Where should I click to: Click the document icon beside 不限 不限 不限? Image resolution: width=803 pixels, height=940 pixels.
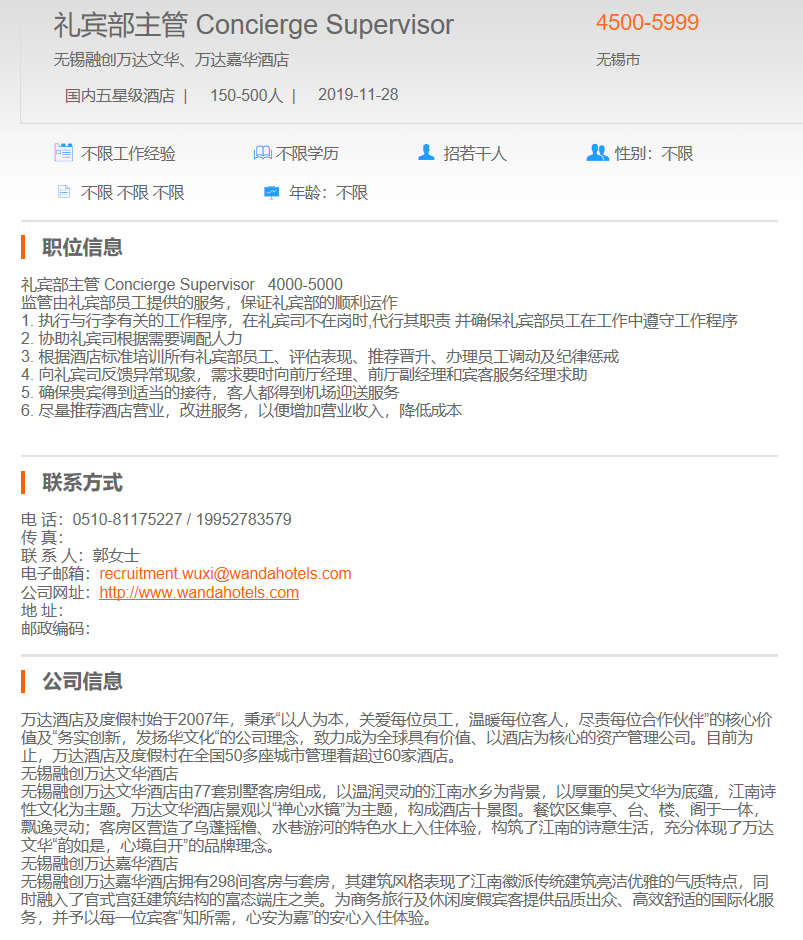(64, 192)
